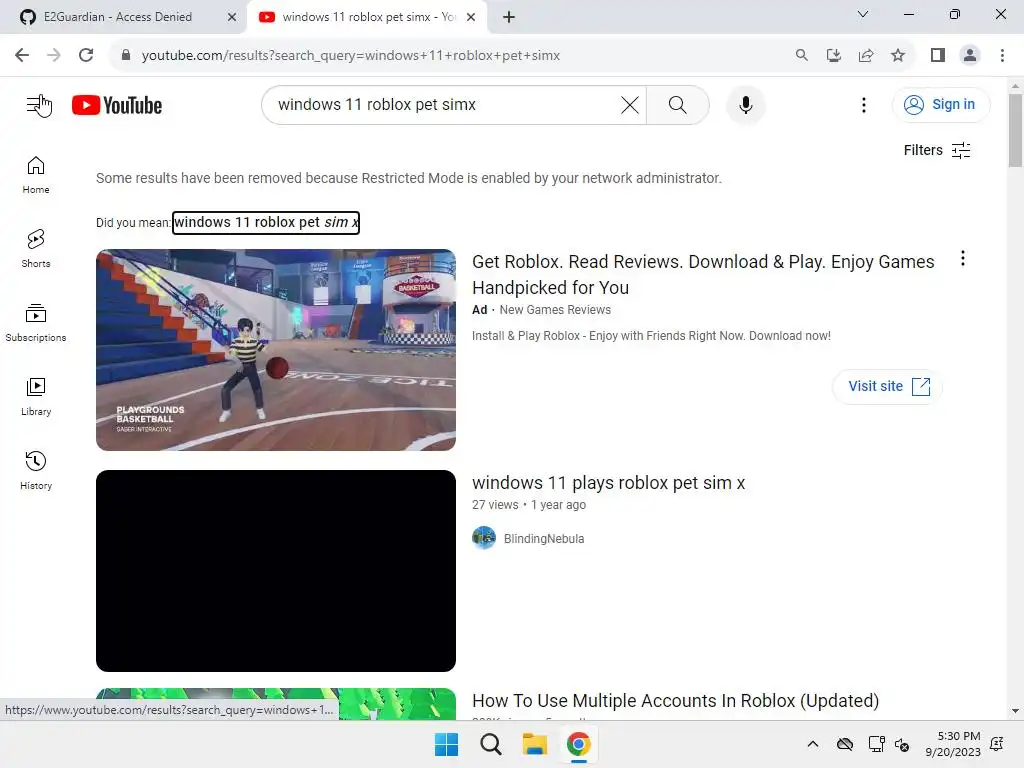The width and height of the screenshot is (1024, 768).
Task: Click suggested query 'windows 11 roblox pet sim x'
Action: pos(266,222)
